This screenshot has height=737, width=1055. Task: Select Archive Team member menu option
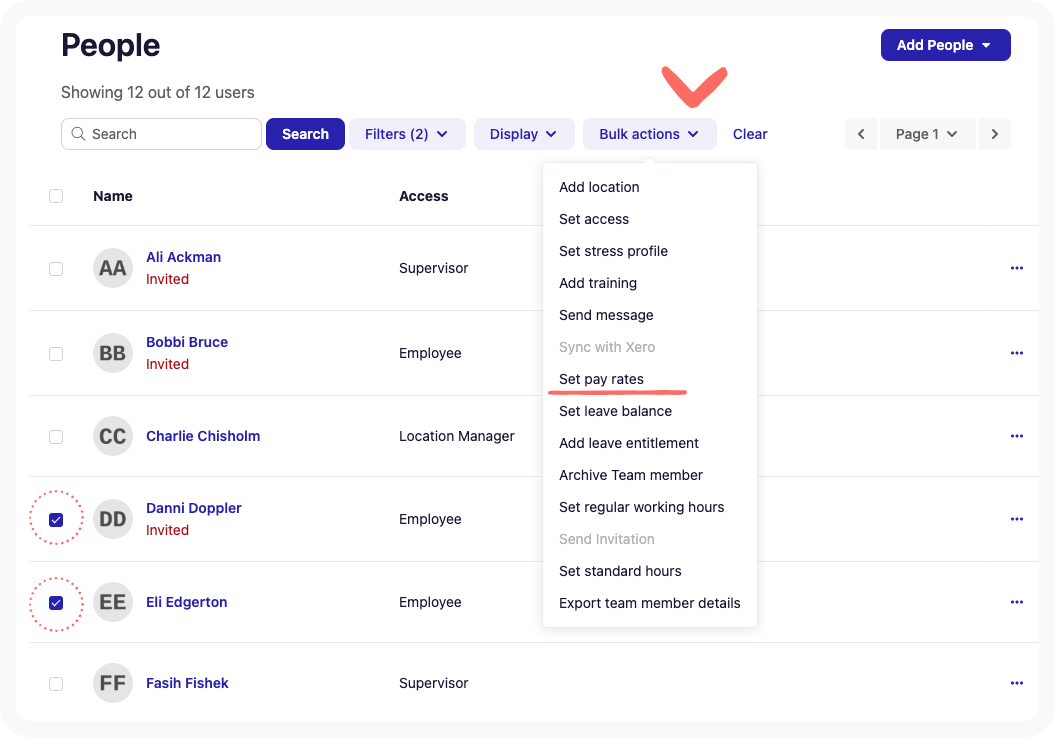pyautogui.click(x=630, y=475)
